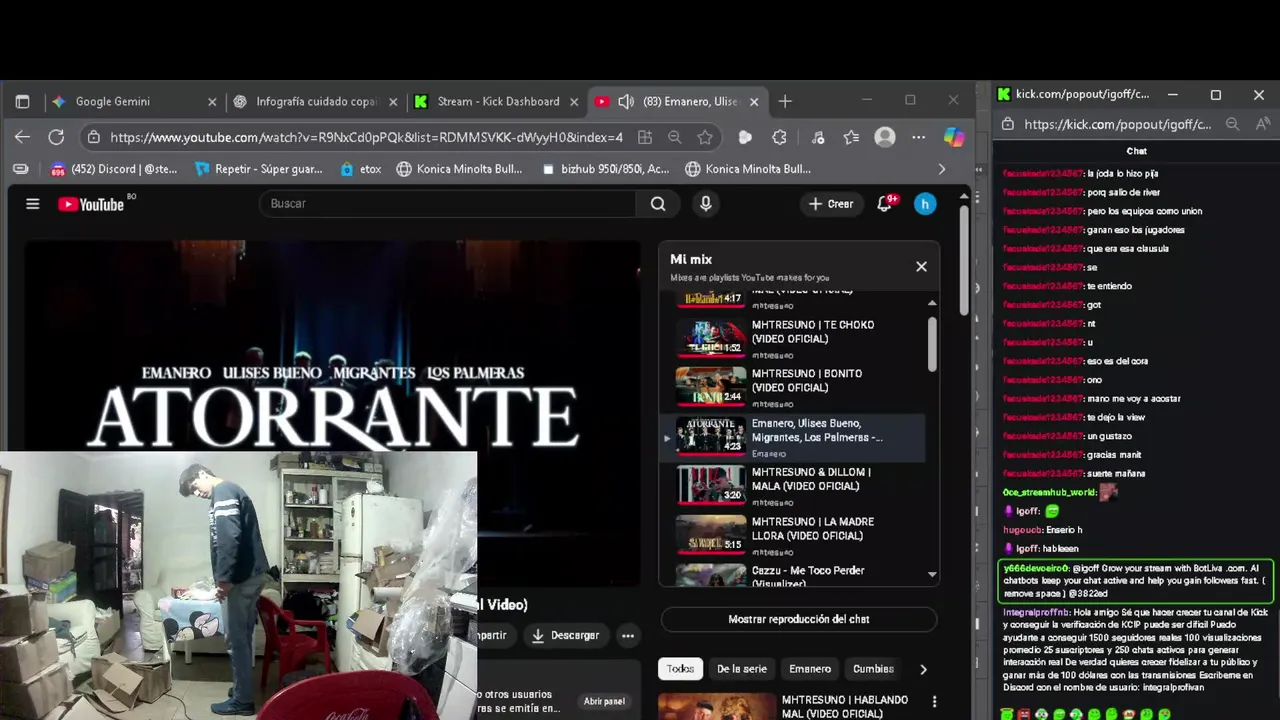This screenshot has width=1280, height=720.
Task: Add this page to favorites star
Action: coord(705,137)
